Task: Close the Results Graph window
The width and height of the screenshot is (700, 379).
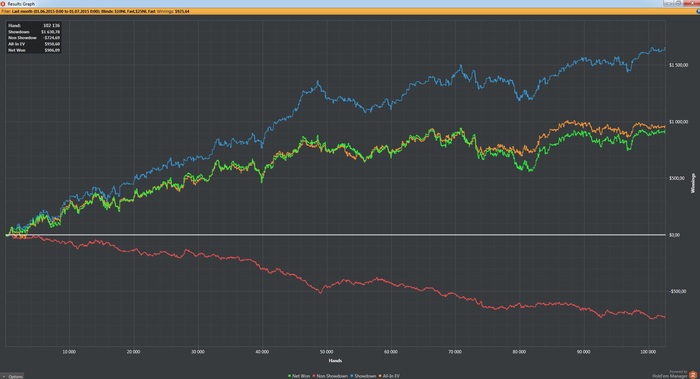Action: (693, 3)
